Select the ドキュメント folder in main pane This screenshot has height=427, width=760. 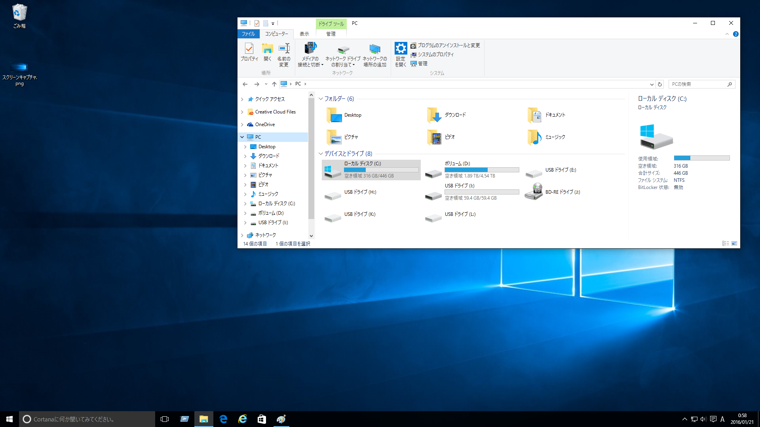[547, 115]
